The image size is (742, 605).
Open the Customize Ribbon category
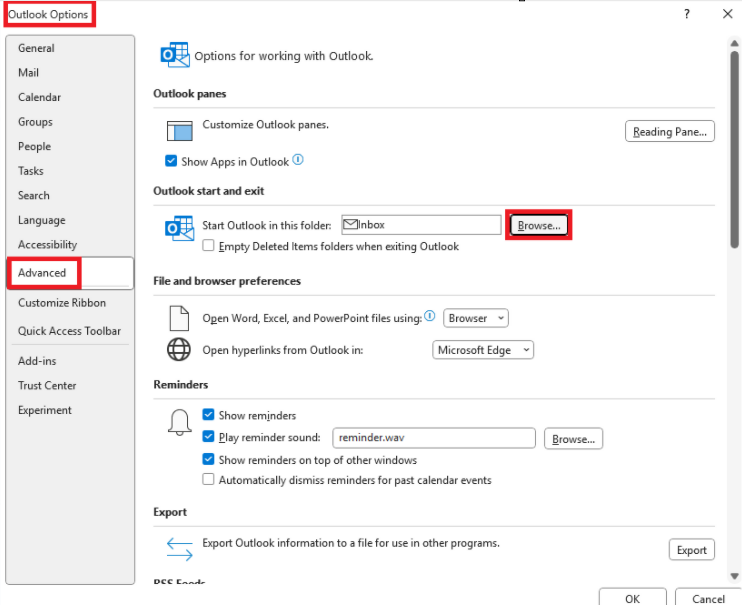62,302
